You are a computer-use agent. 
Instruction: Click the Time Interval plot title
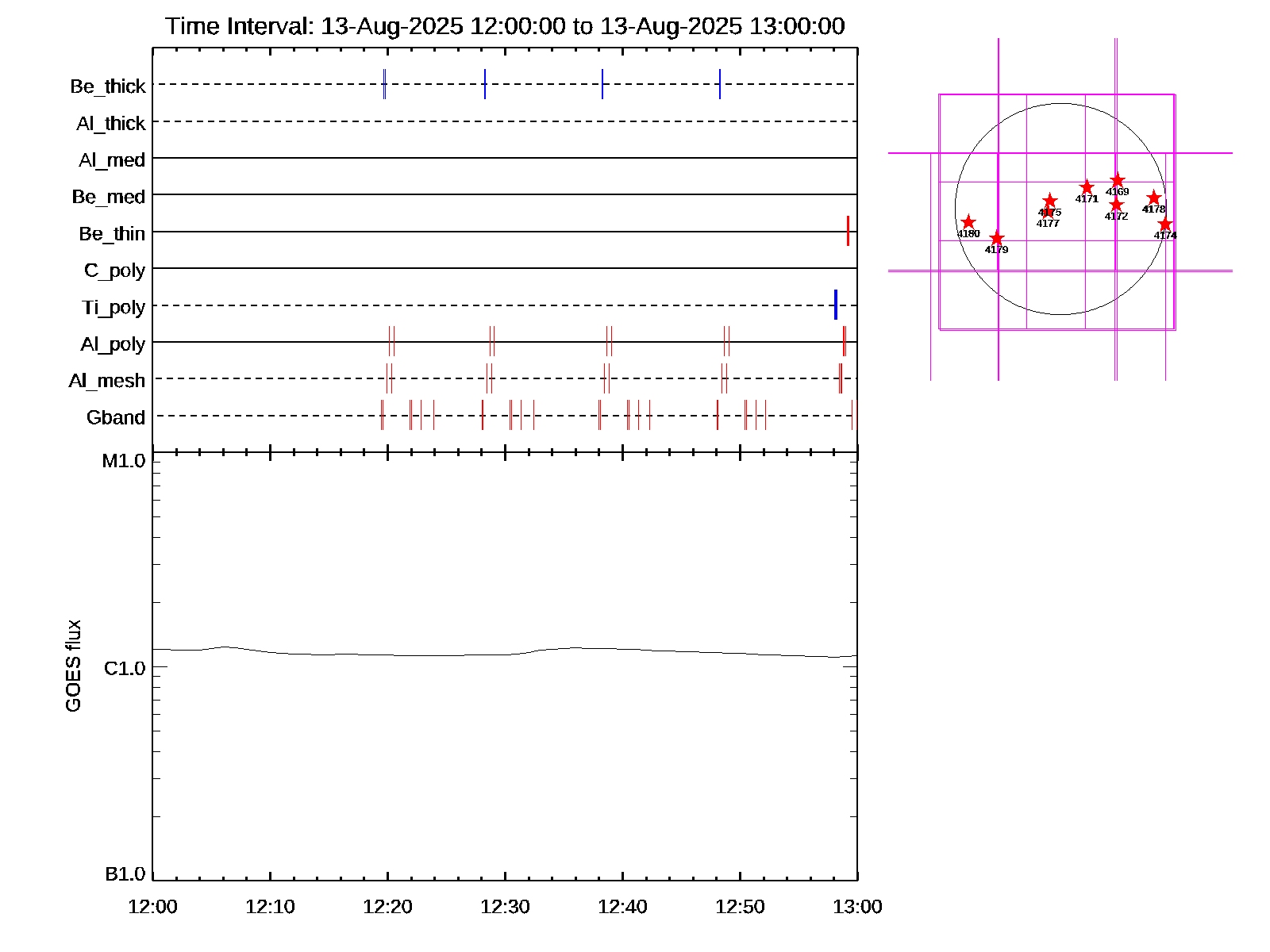[505, 26]
